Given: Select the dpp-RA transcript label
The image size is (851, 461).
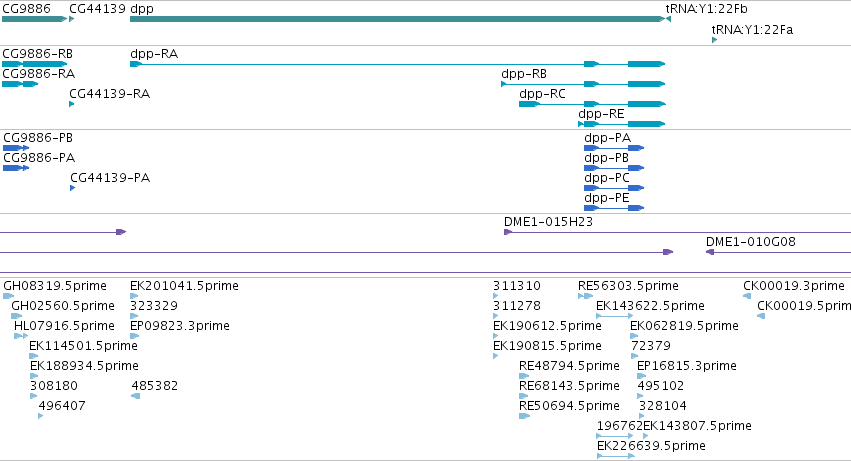Looking at the screenshot, I should click(x=154, y=54).
